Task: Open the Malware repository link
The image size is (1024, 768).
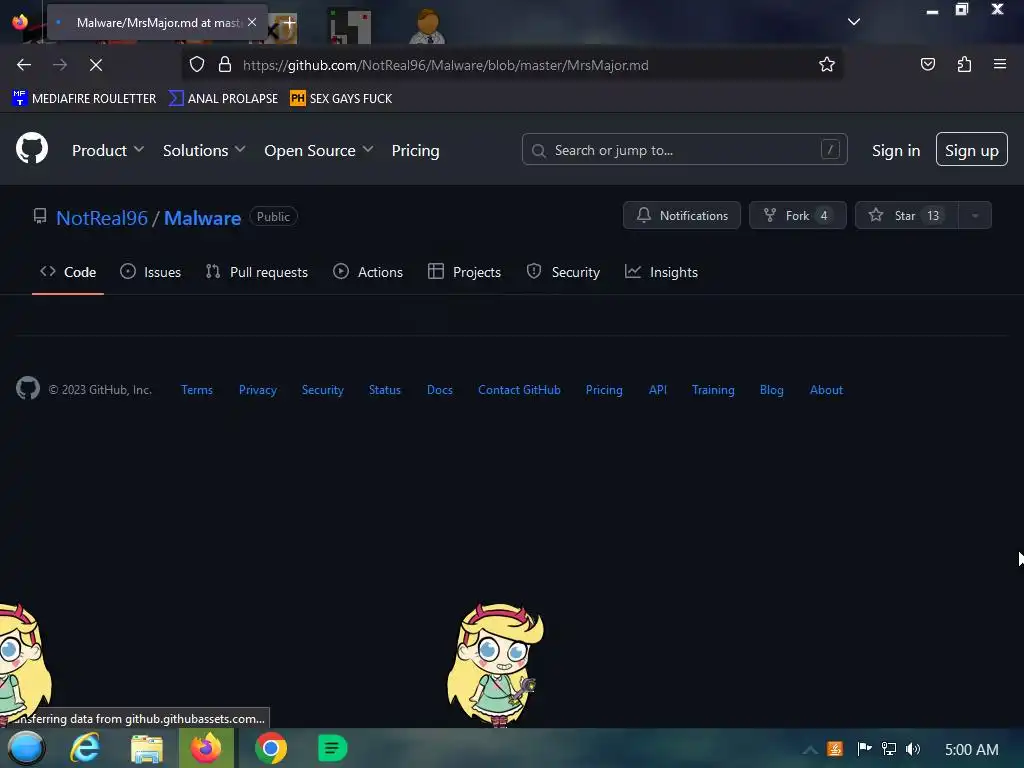Action: tap(202, 217)
